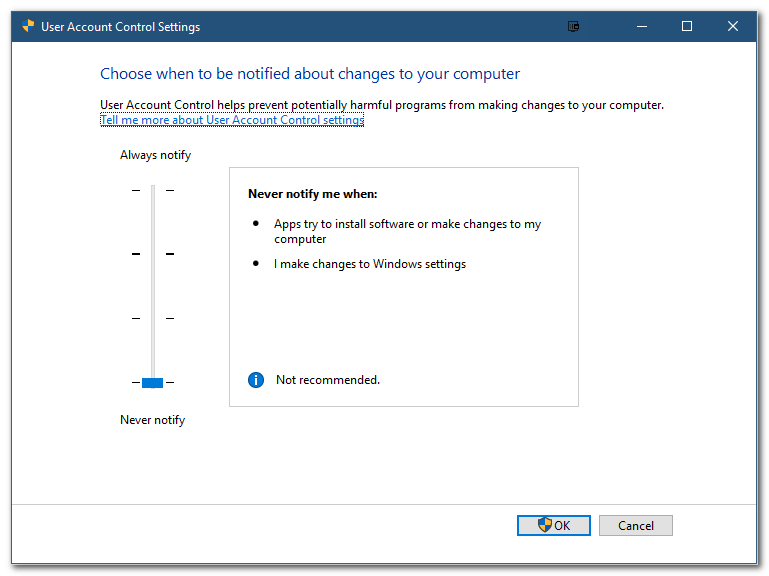This screenshot has height=576, width=769.
Task: Click the 'Always notify' label
Action: 155,155
